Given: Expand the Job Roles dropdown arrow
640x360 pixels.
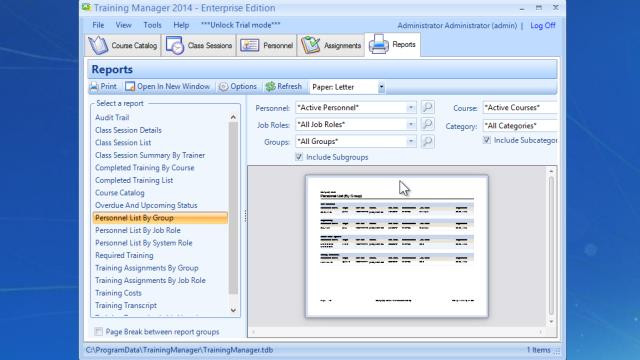Looking at the screenshot, I should [x=411, y=124].
